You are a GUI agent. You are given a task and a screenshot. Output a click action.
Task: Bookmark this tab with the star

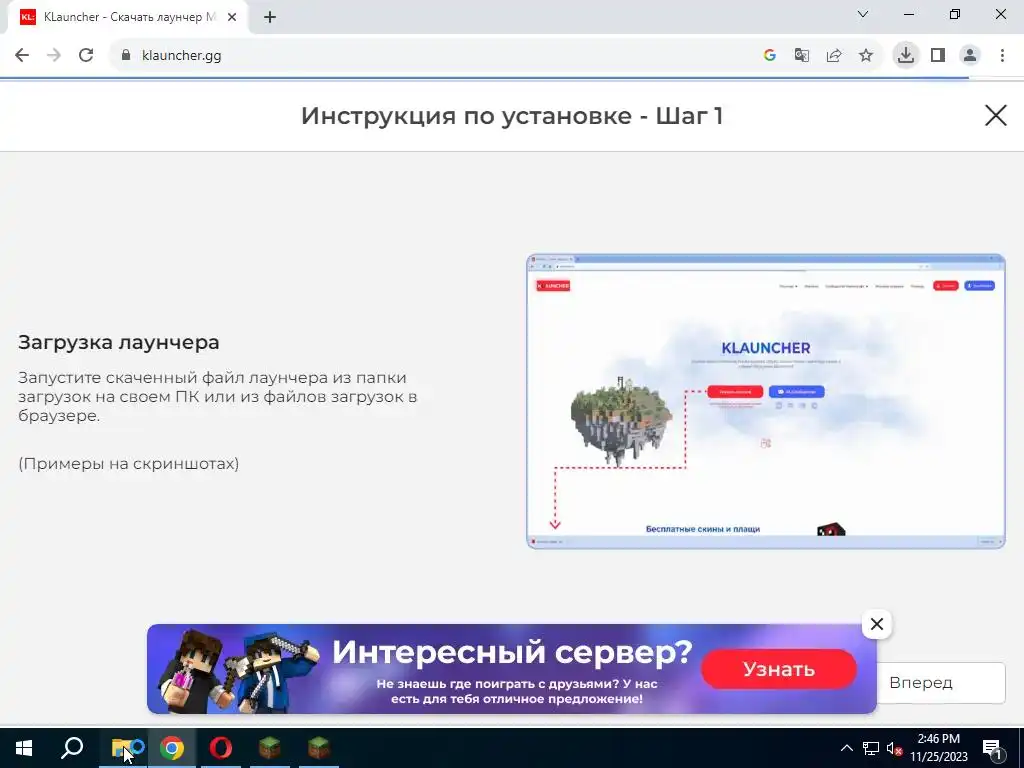(865, 56)
